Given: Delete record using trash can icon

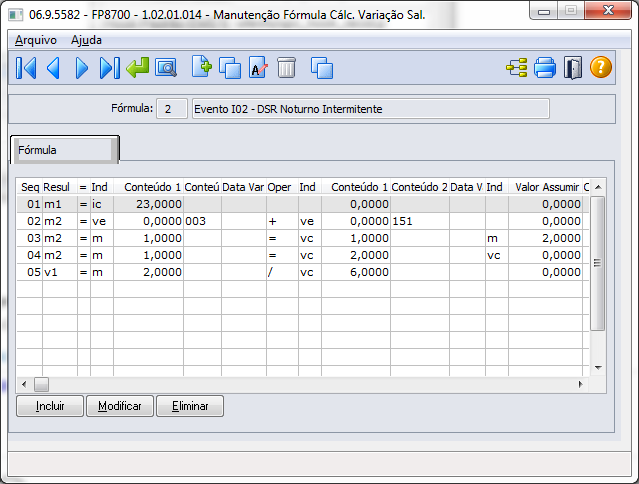Looking at the screenshot, I should click(286, 68).
